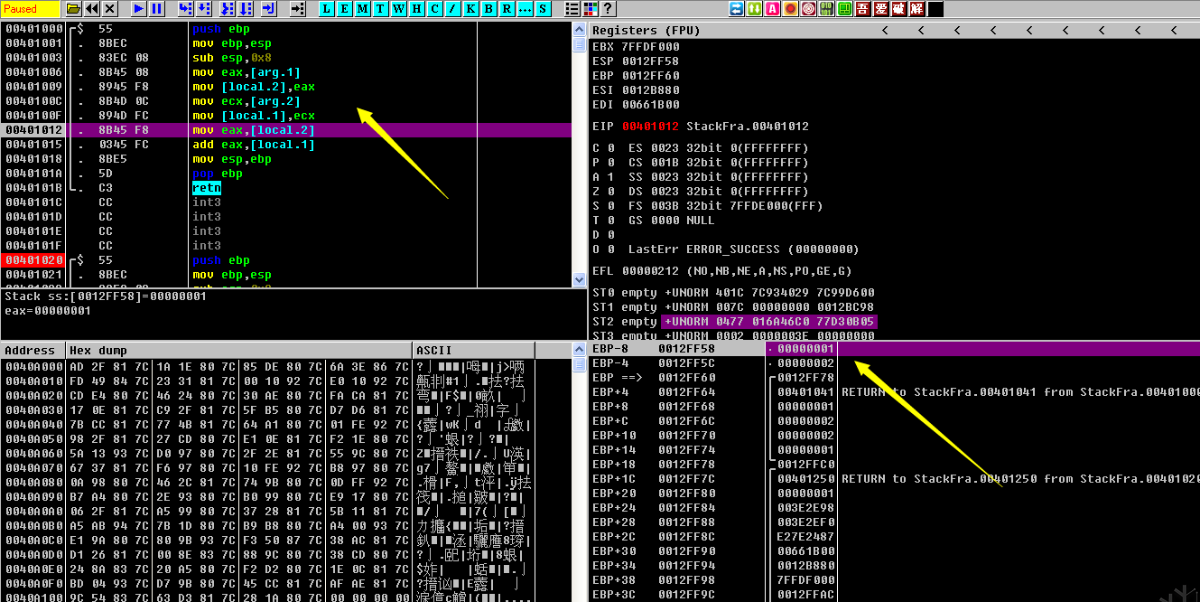This screenshot has width=1200, height=602.
Task: Select the ESP register value 0012FF58
Action: [650, 61]
